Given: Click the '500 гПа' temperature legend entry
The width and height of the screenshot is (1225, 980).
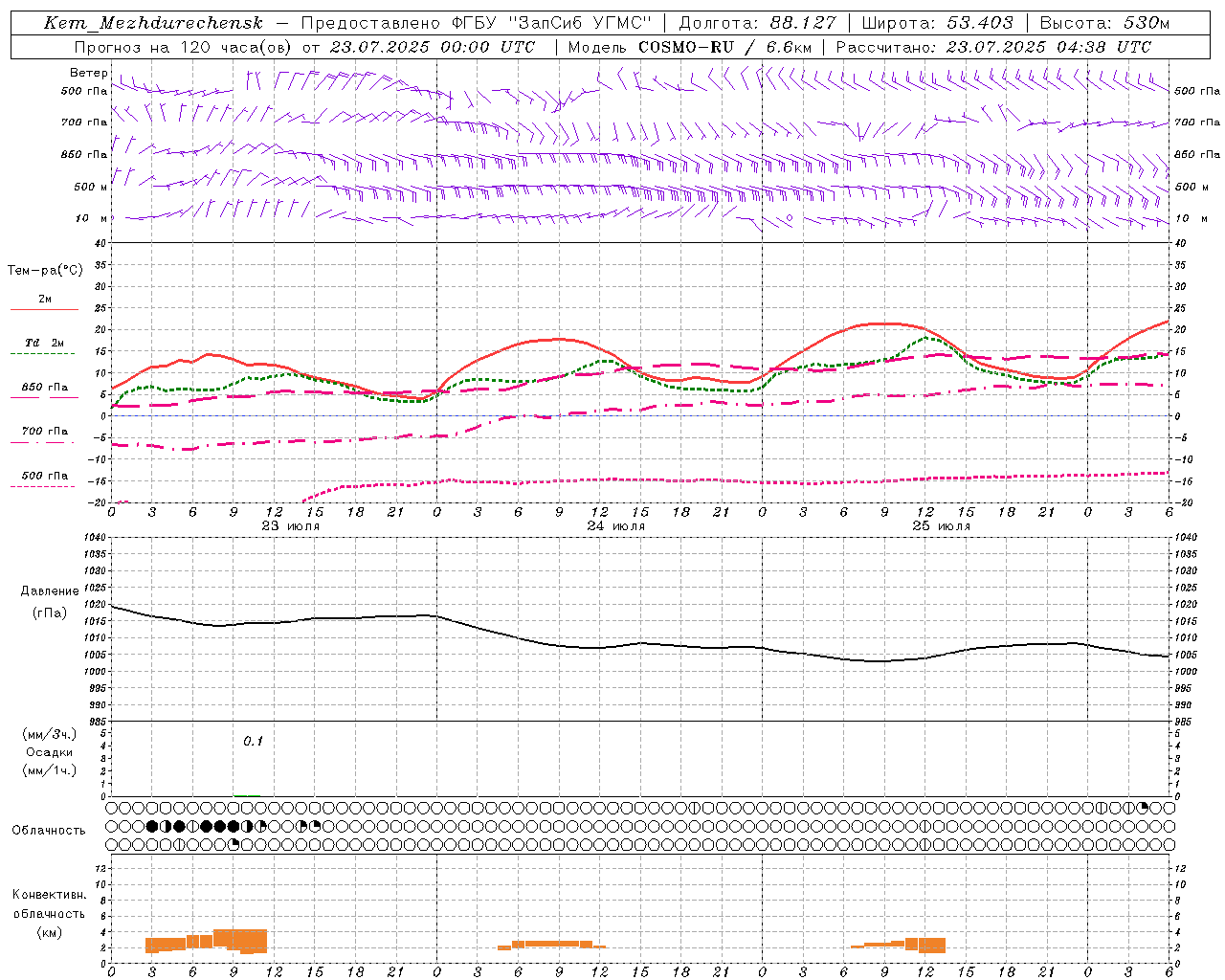Looking at the screenshot, I should pyautogui.click(x=44, y=476).
